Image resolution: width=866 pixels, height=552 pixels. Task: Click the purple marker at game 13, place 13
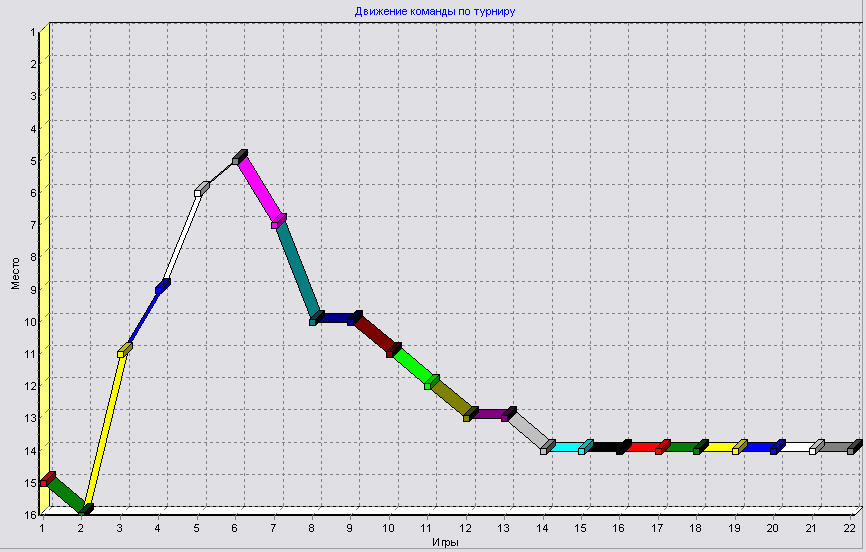pyautogui.click(x=509, y=414)
